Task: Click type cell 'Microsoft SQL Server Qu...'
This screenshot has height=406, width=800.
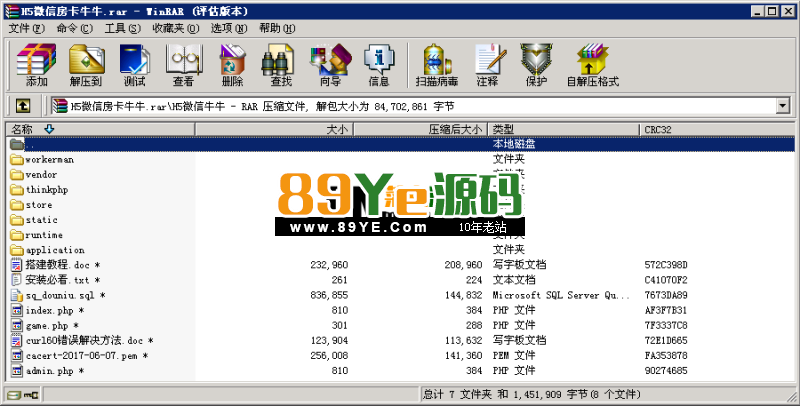Action: tap(561, 295)
